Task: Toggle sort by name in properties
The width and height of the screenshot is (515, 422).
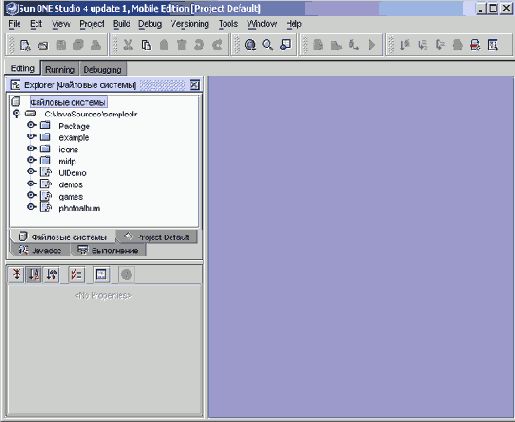Action: coord(34,275)
